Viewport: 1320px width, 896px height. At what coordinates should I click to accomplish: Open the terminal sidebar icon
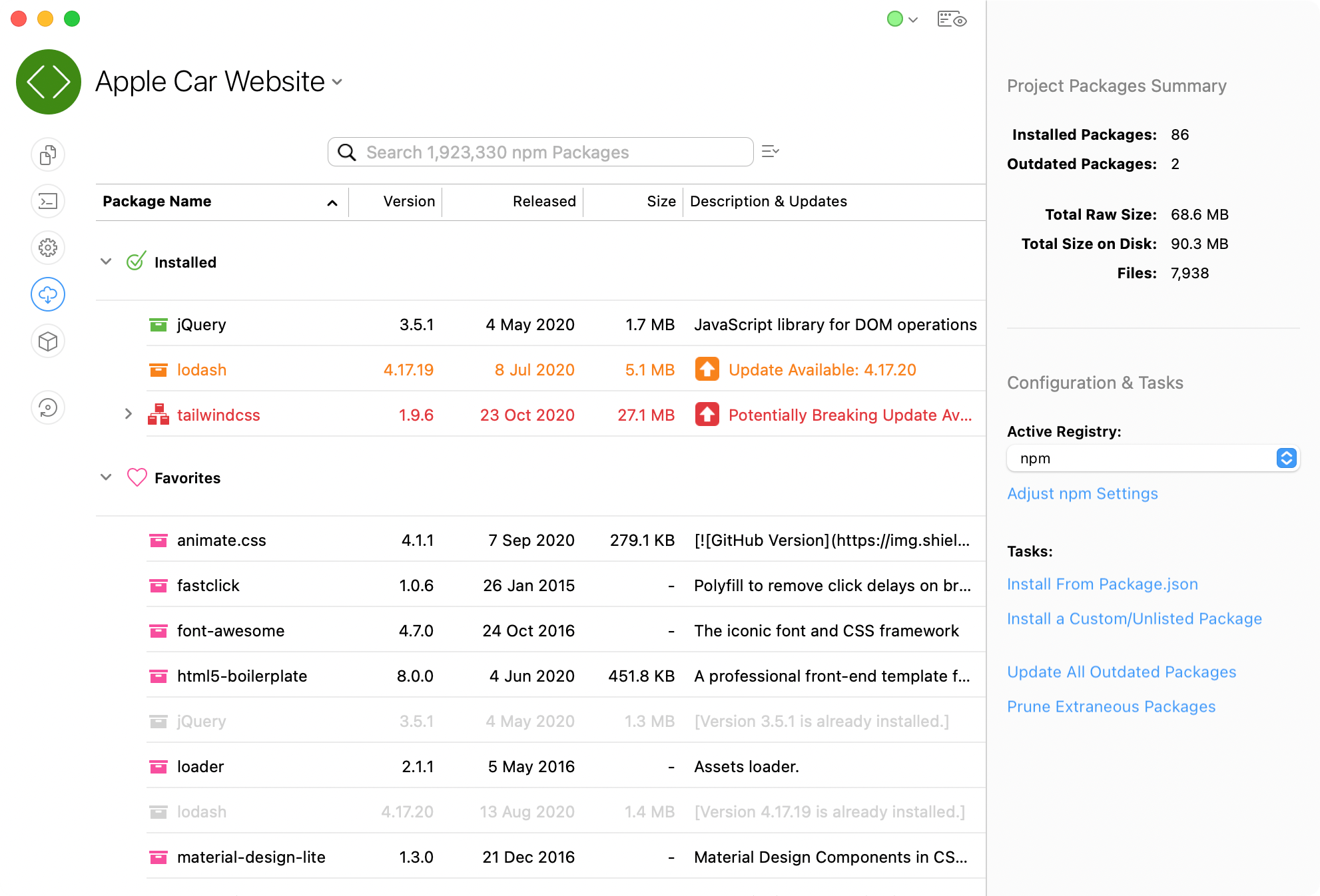[48, 201]
